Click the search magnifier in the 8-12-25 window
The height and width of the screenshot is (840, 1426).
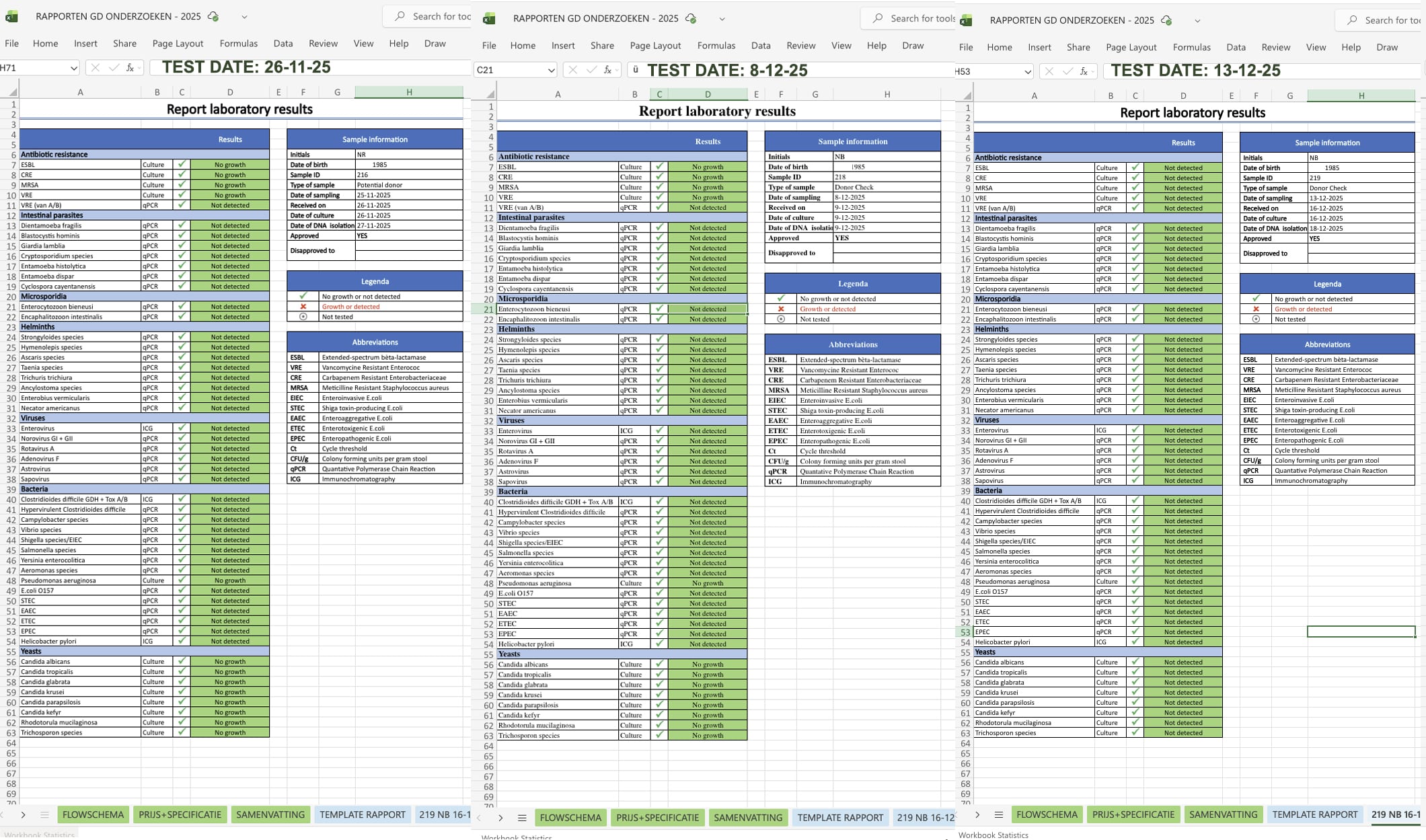coord(878,18)
